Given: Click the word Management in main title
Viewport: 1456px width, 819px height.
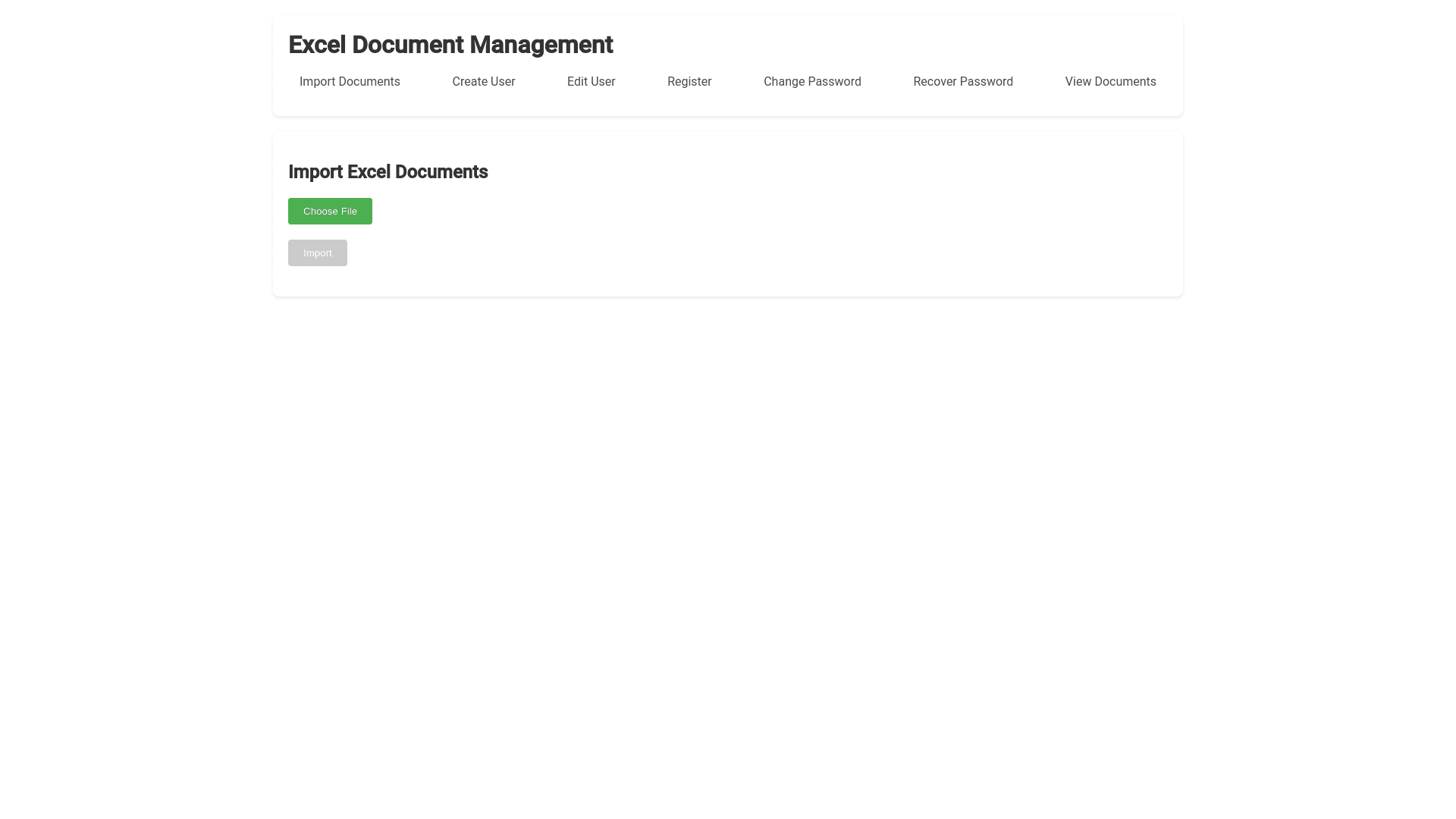Looking at the screenshot, I should coord(541,45).
